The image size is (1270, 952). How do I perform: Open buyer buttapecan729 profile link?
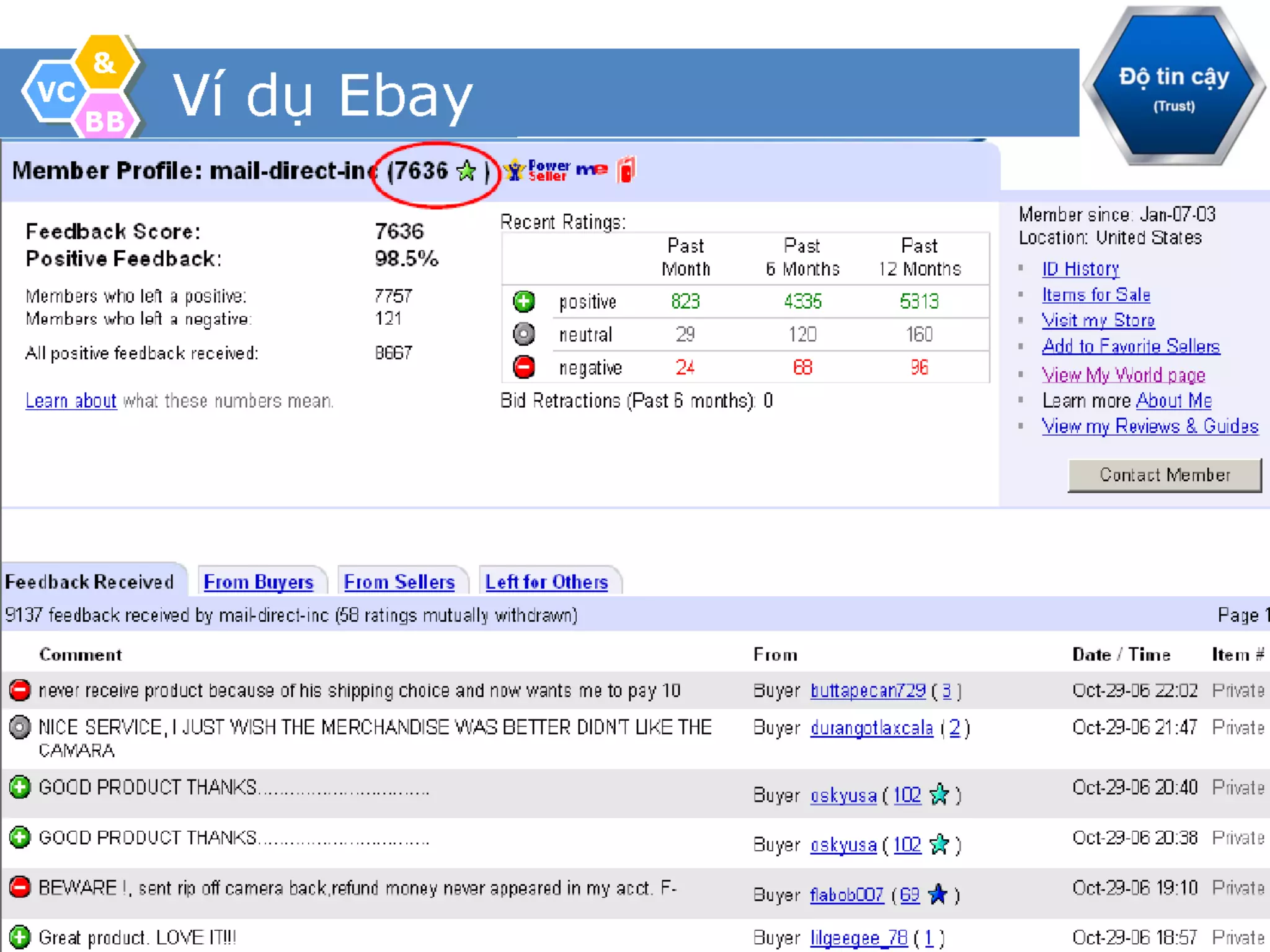[868, 690]
